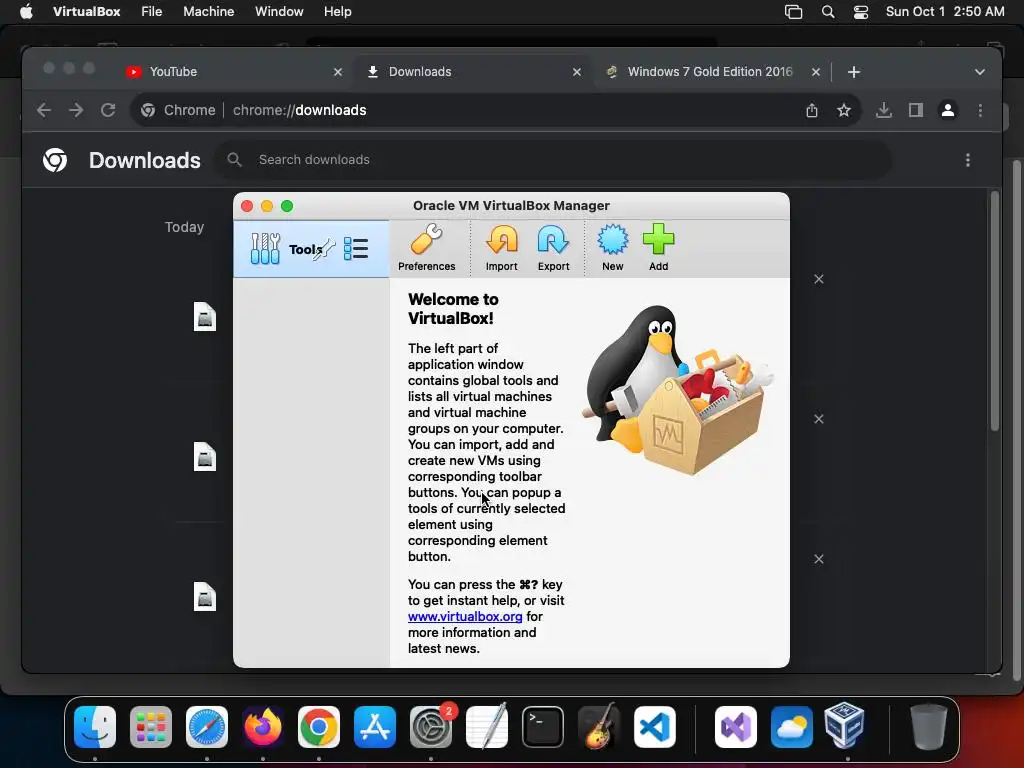
Task: Click the Import appliance toolbar icon
Action: coord(502,248)
